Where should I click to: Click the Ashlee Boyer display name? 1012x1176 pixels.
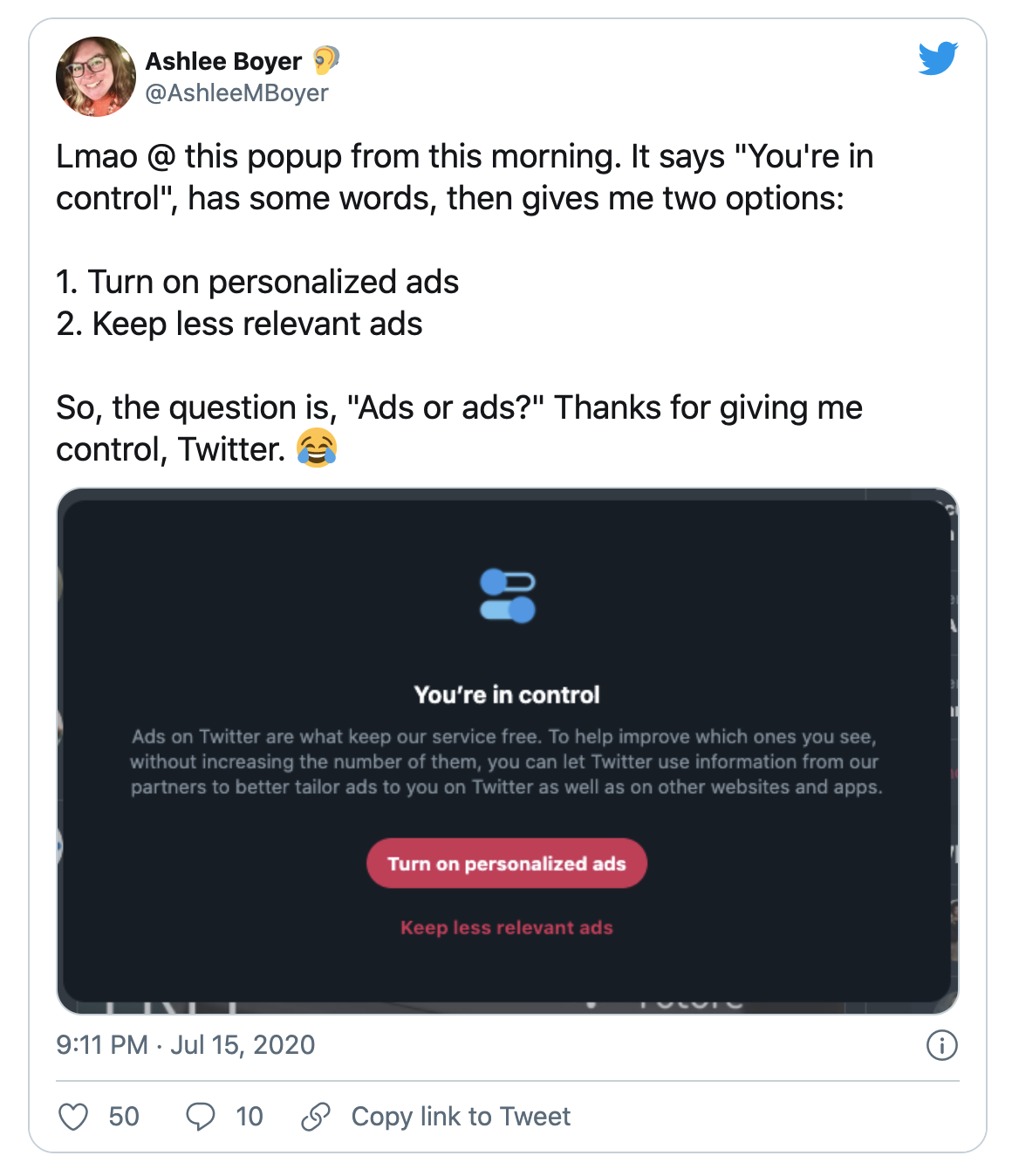(x=223, y=61)
